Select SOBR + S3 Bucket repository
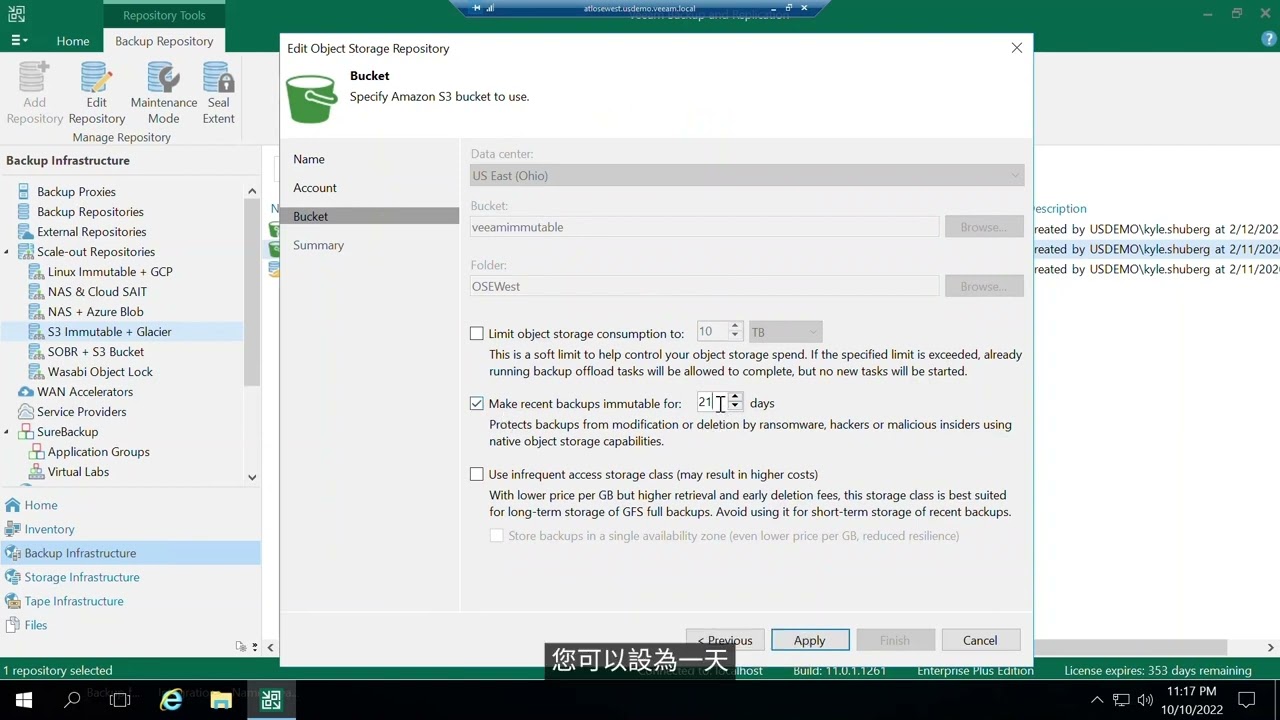The width and height of the screenshot is (1280, 720). [x=95, y=351]
